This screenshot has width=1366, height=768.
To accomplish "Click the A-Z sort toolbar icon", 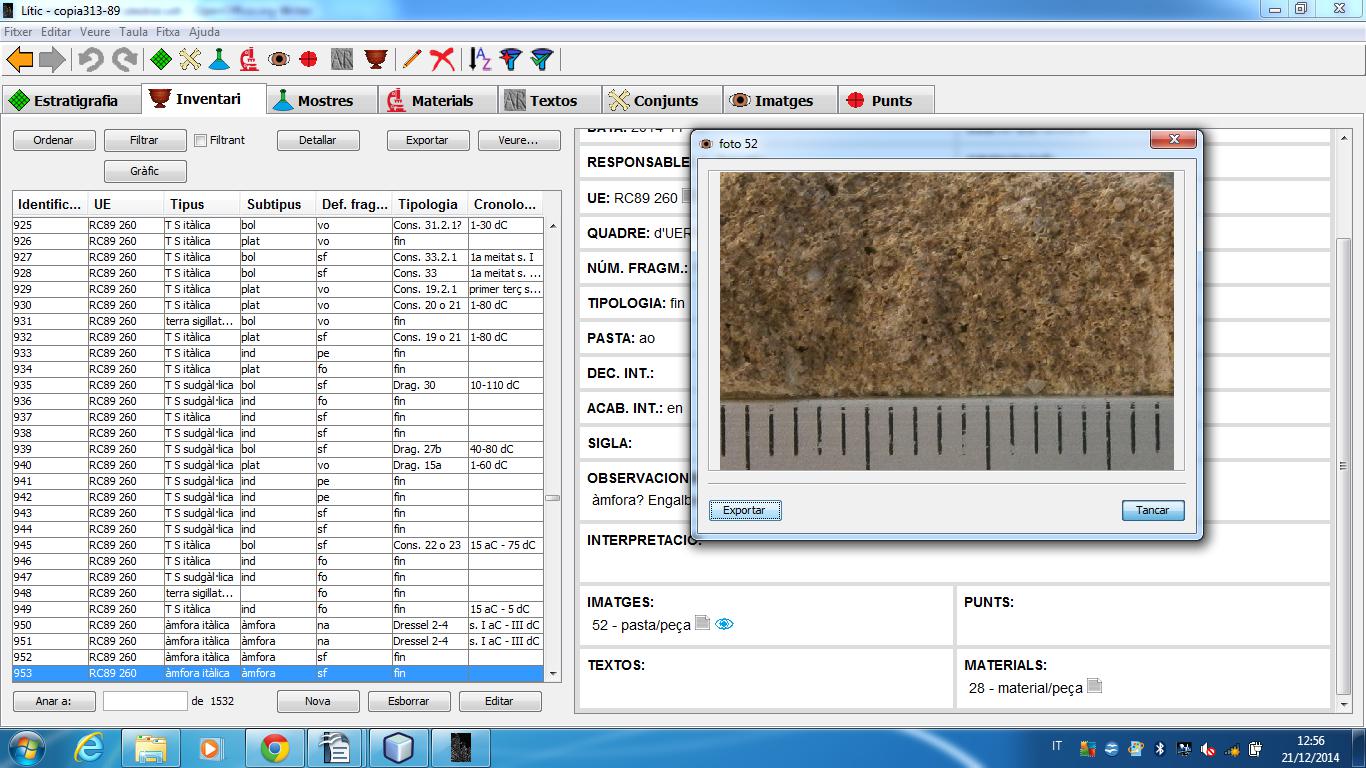I will (480, 60).
